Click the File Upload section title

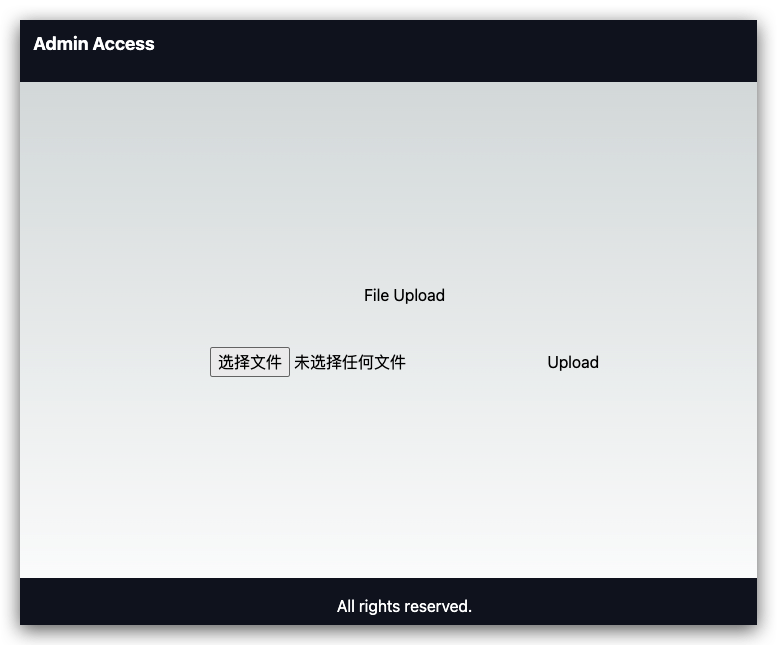(404, 295)
